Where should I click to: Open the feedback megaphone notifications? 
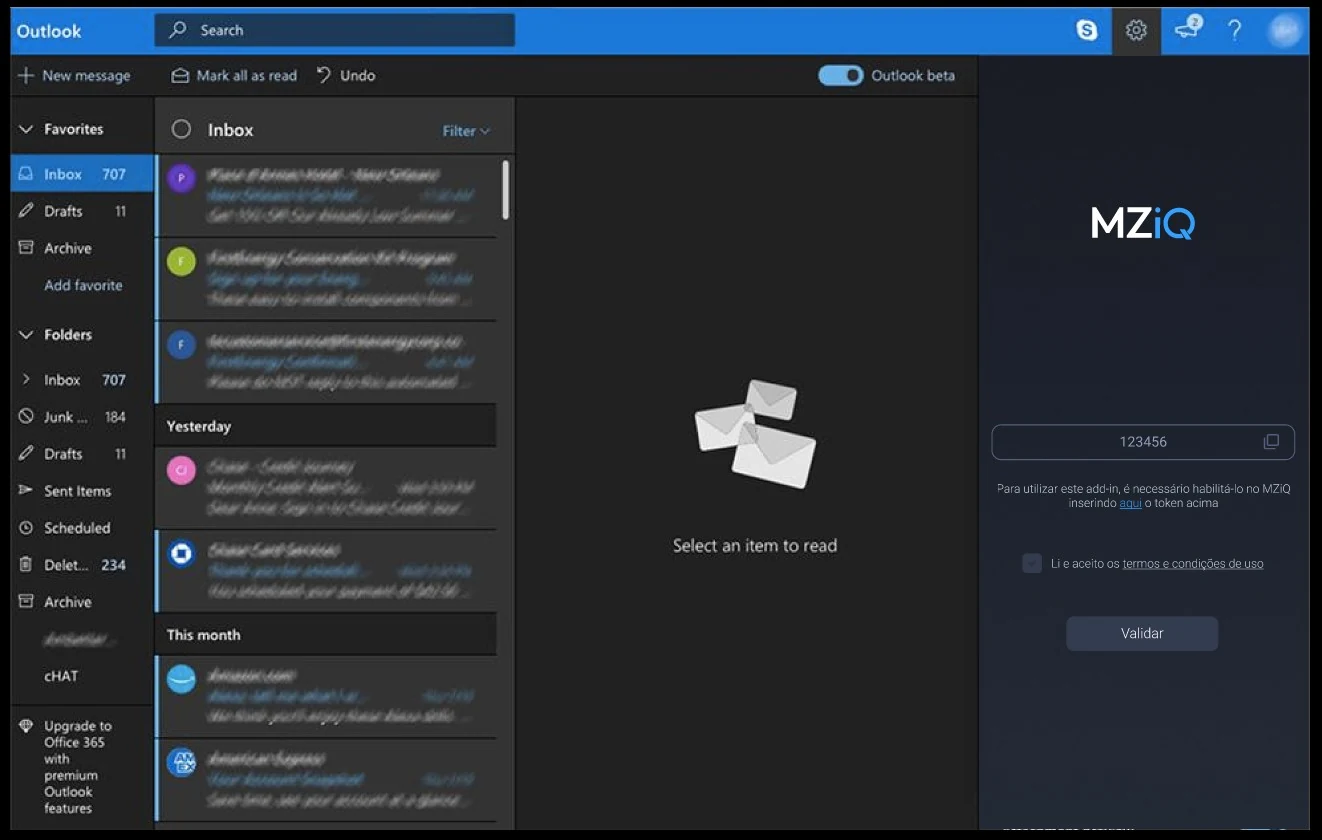click(1187, 29)
